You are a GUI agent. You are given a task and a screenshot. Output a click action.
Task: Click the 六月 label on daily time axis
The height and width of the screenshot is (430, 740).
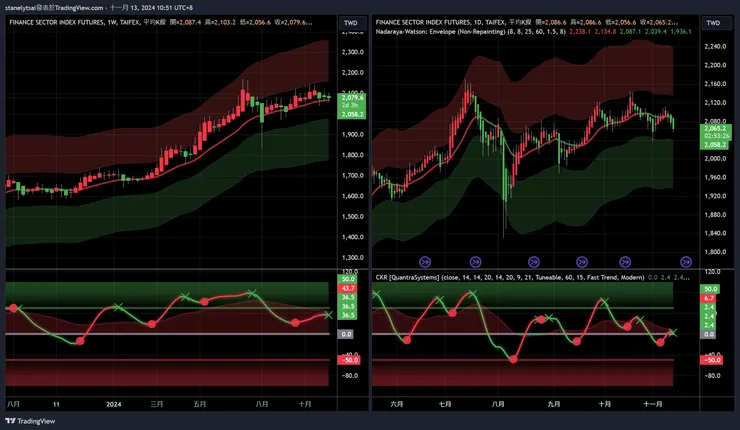397,404
